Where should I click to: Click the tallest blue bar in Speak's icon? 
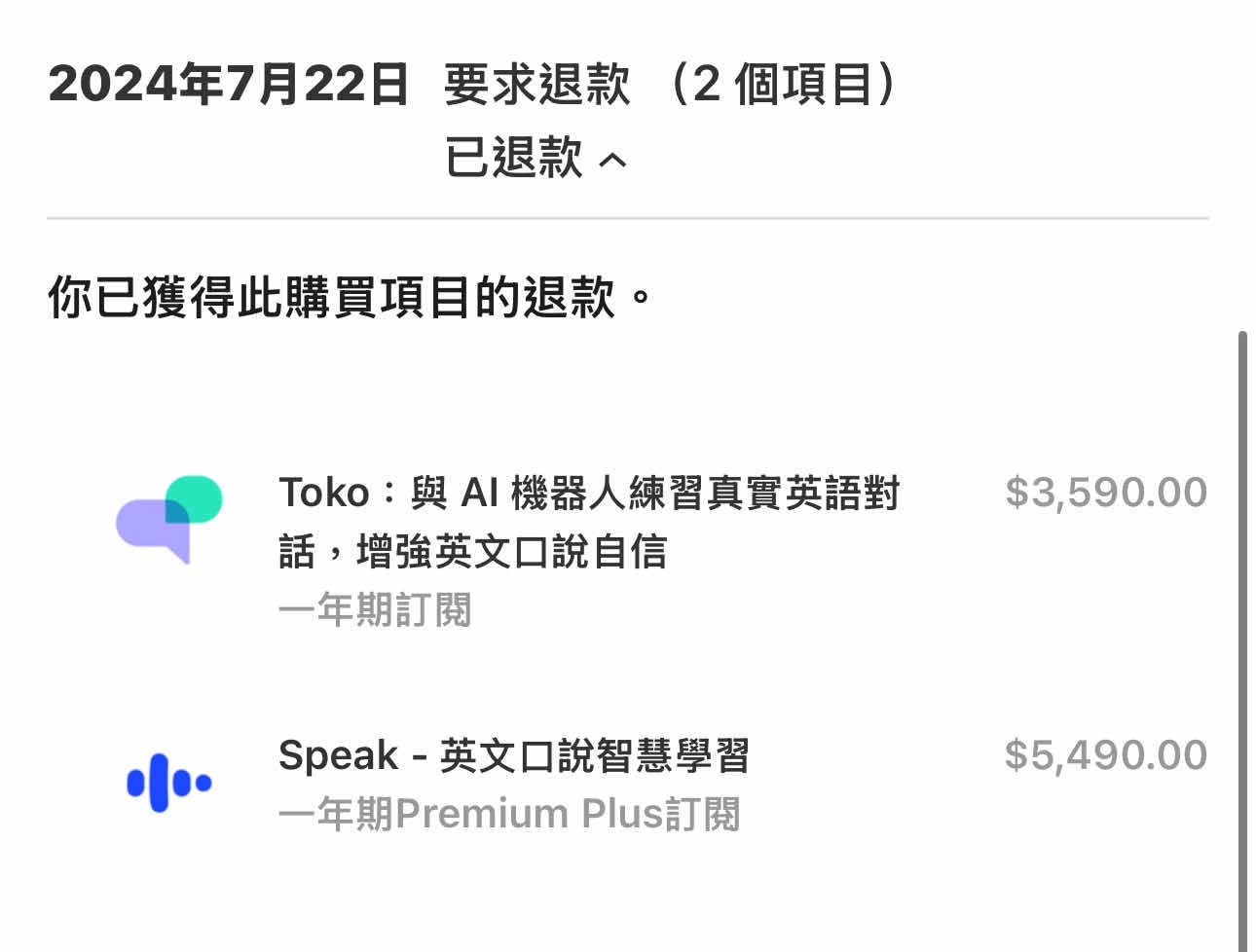159,783
